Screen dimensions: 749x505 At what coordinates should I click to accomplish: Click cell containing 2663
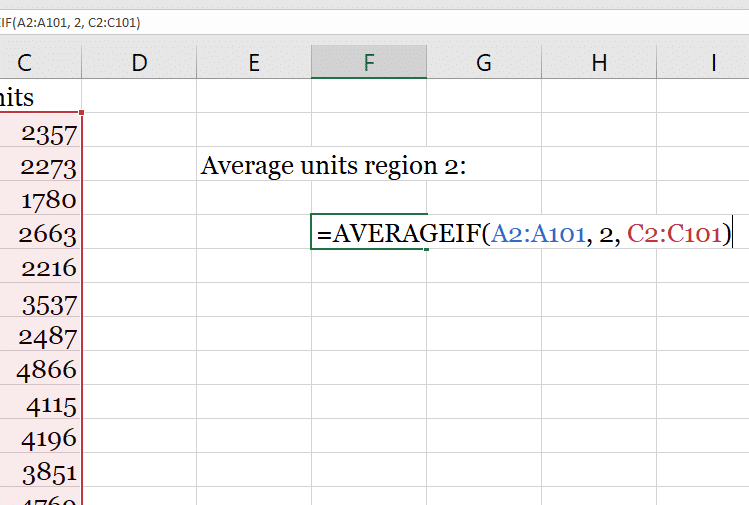[x=40, y=232]
